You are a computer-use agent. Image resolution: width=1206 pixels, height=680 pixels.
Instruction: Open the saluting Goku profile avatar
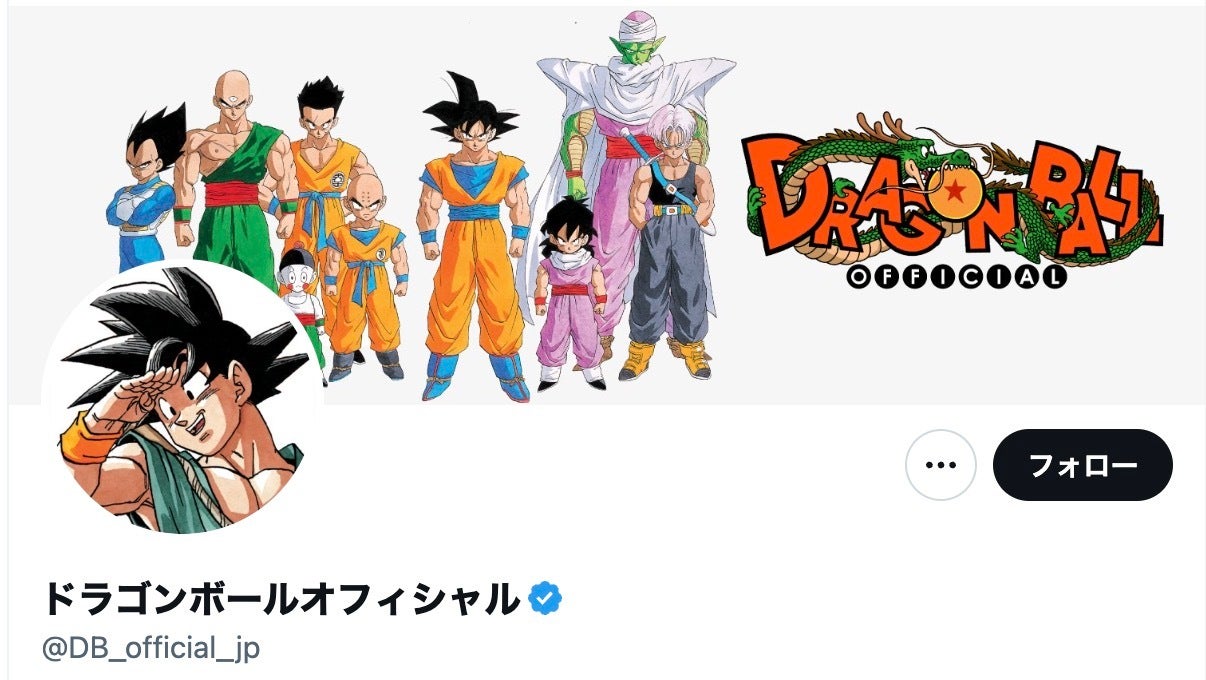[182, 397]
